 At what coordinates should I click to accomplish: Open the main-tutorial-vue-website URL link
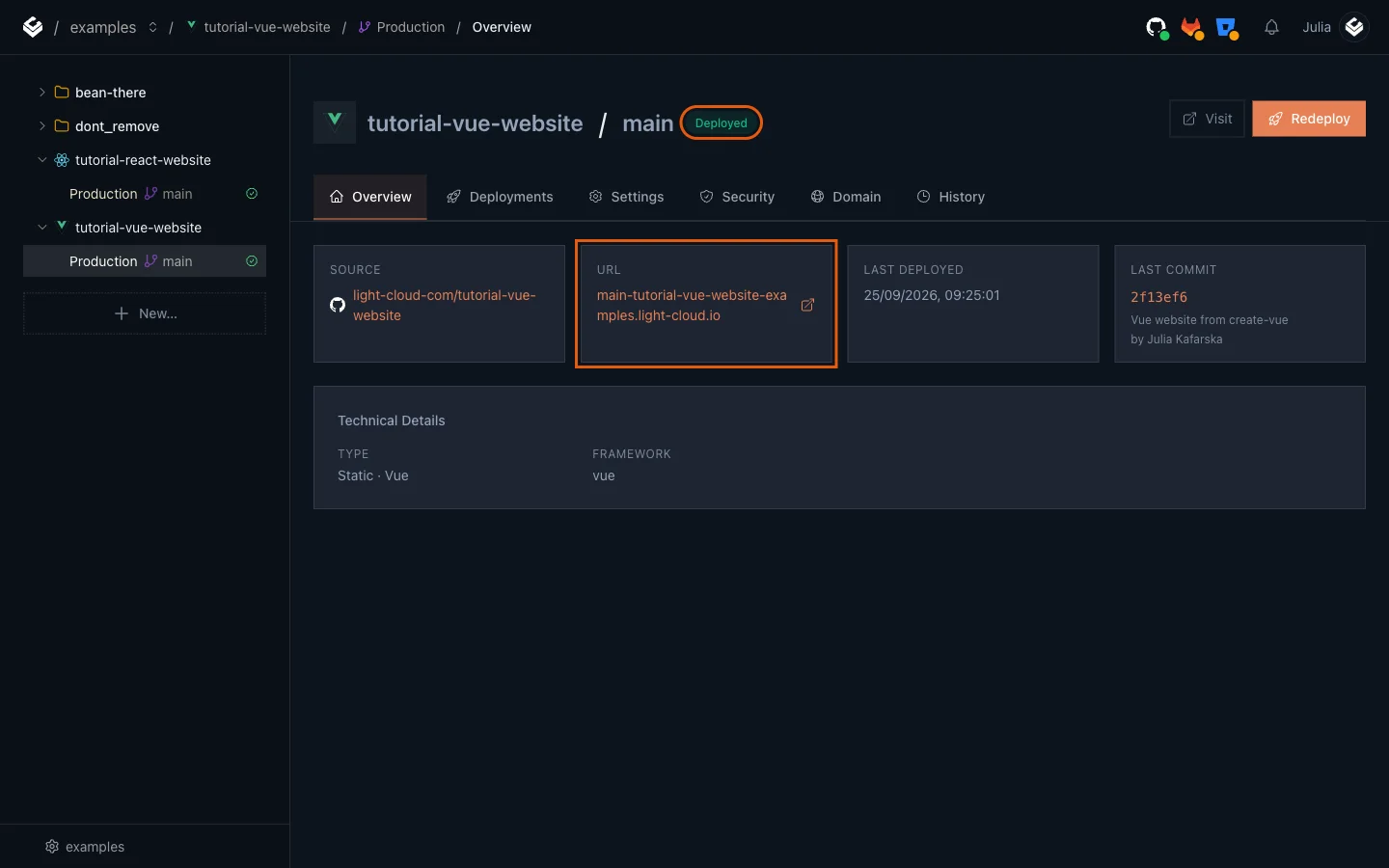click(692, 305)
